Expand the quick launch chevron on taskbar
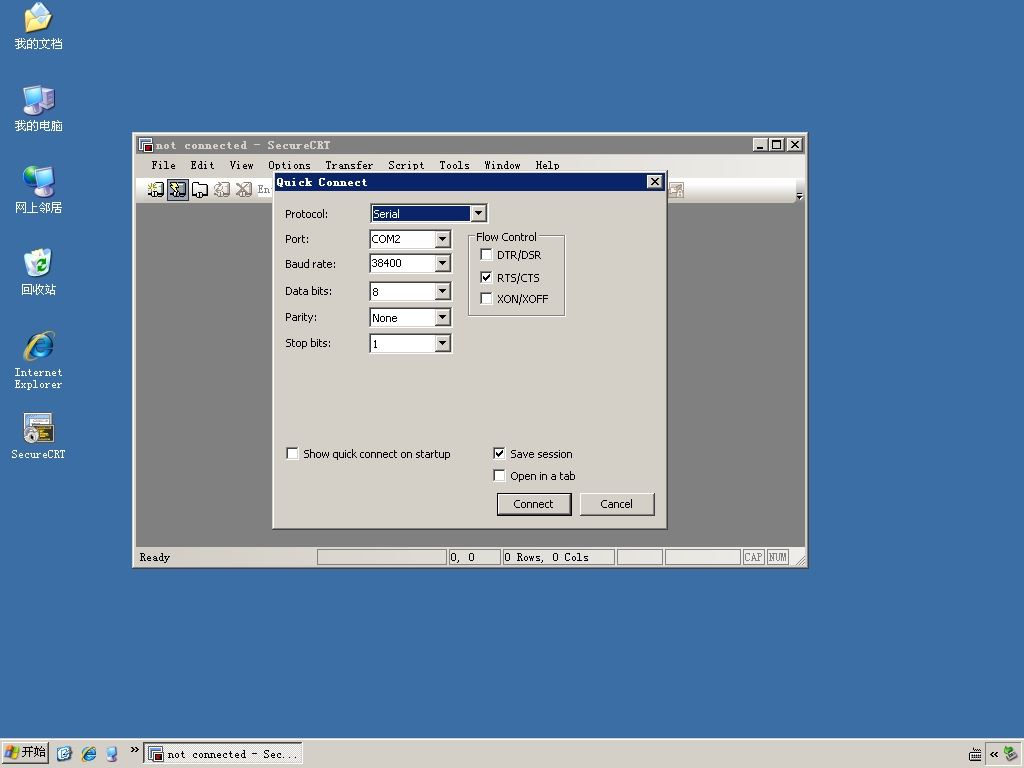This screenshot has height=768, width=1024. pos(135,750)
